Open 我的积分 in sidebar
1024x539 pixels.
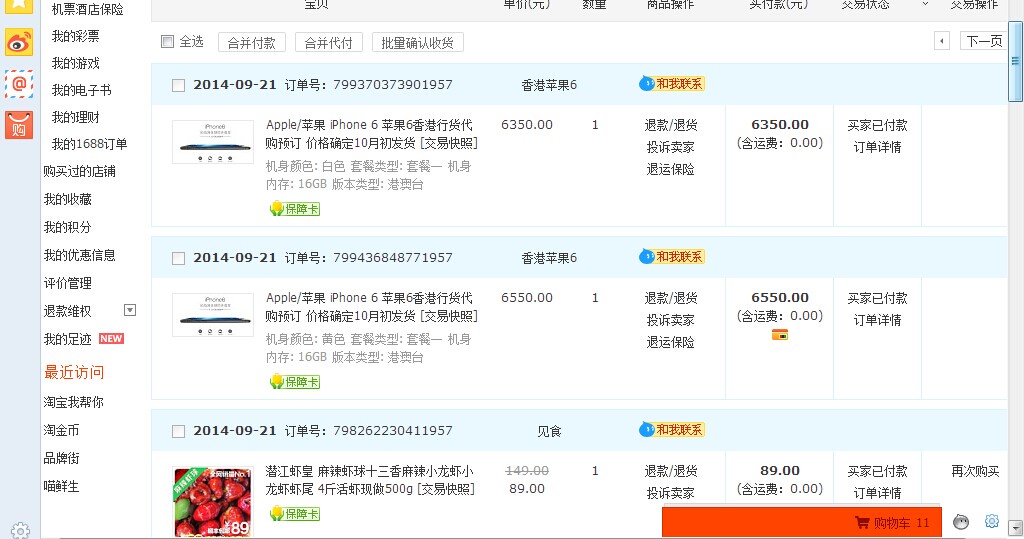click(x=67, y=227)
